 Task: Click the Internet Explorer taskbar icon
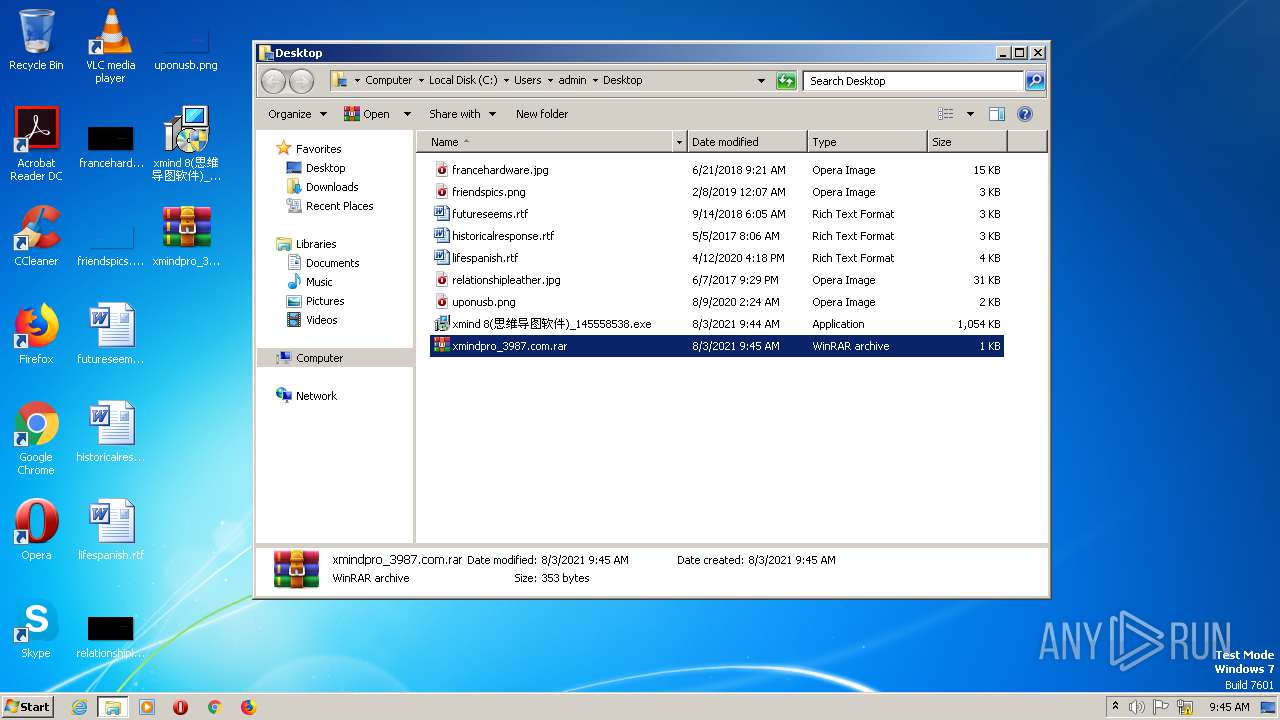(x=79, y=707)
